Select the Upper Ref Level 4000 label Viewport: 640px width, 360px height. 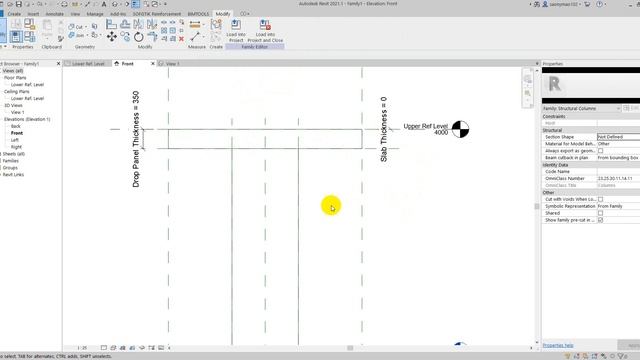[426, 129]
